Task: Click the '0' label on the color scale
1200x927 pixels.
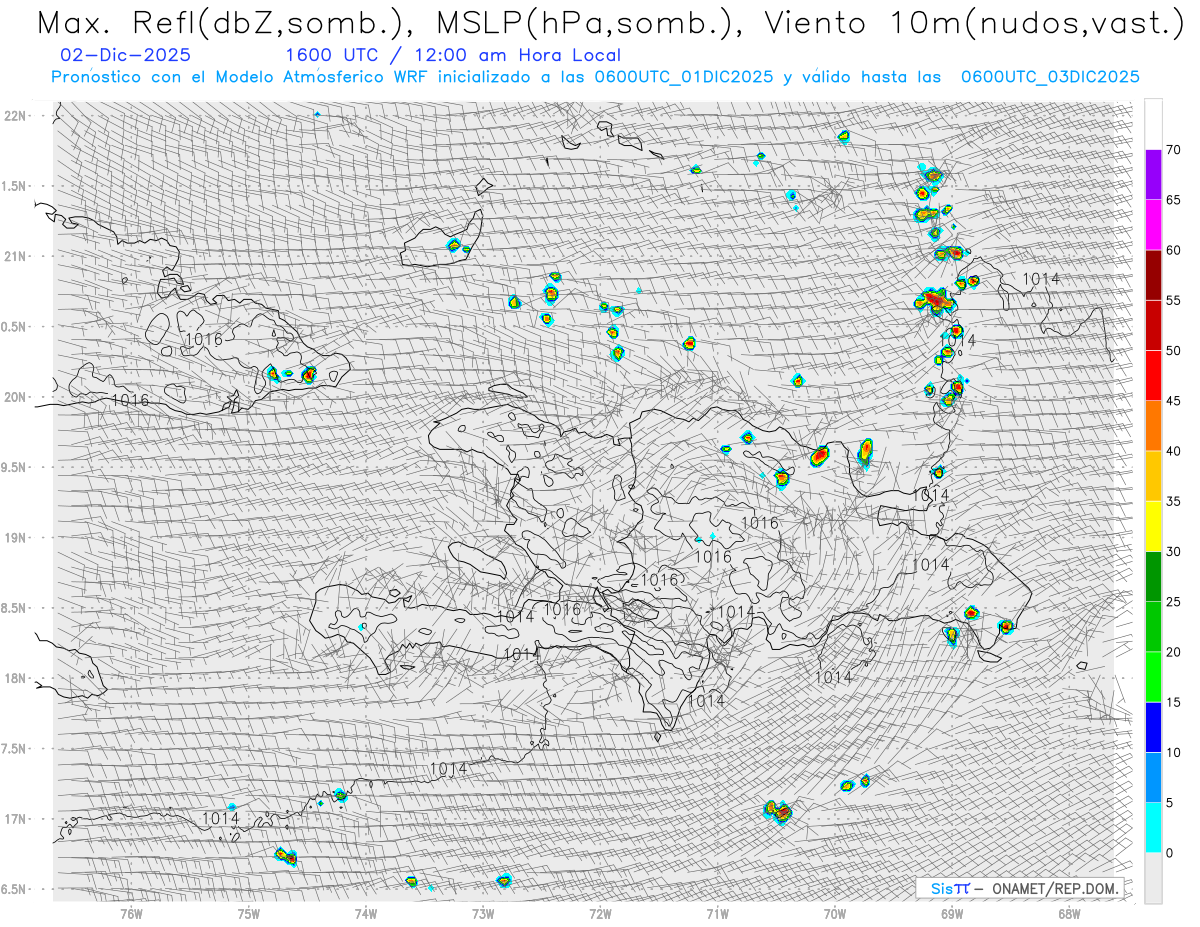Action: [1169, 853]
